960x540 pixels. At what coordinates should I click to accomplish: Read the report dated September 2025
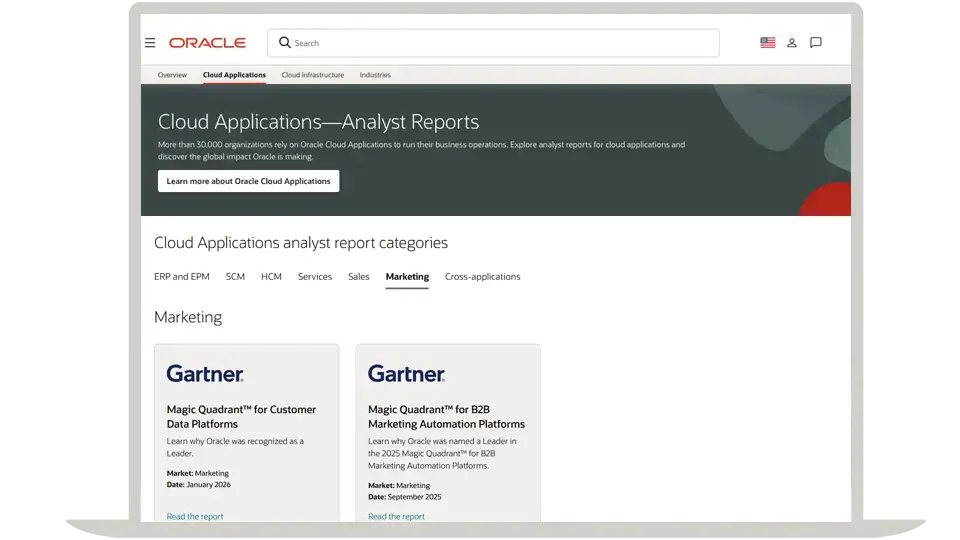pyautogui.click(x=396, y=516)
